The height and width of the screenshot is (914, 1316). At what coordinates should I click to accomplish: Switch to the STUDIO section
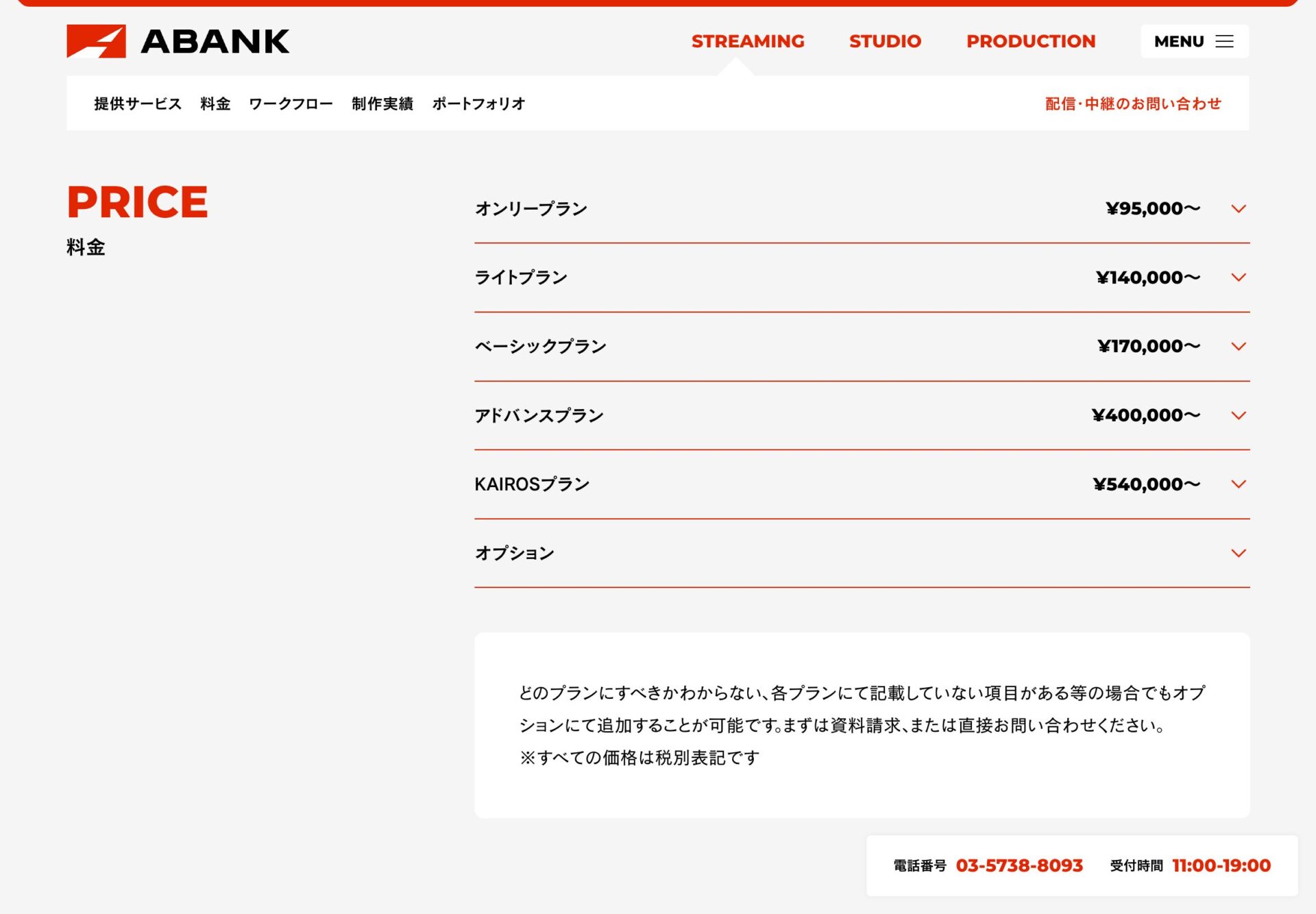click(885, 42)
